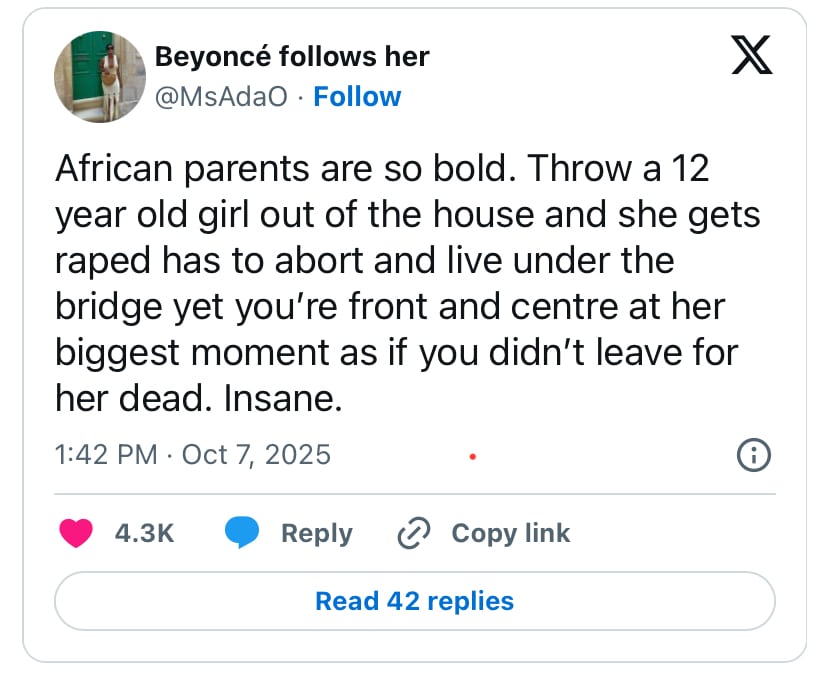Follow the @MsAdaO account
This screenshot has height=680, width=828.
[x=357, y=97]
